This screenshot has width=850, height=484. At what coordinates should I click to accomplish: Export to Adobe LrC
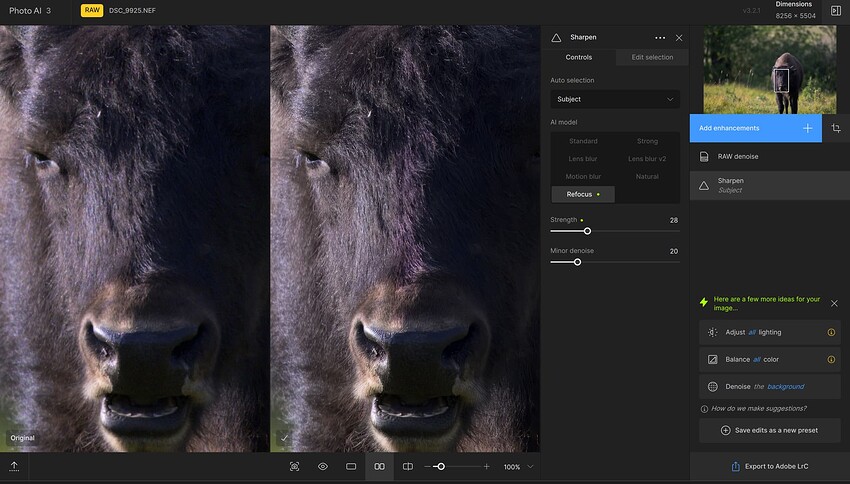pyautogui.click(x=770, y=466)
